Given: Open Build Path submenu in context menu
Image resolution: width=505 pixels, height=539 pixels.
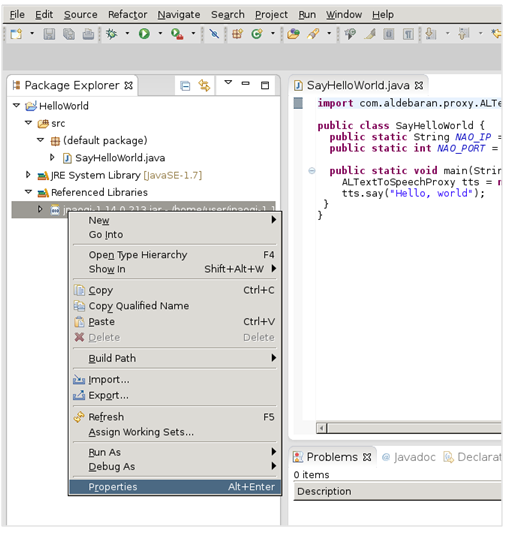Looking at the screenshot, I should click(175, 359).
